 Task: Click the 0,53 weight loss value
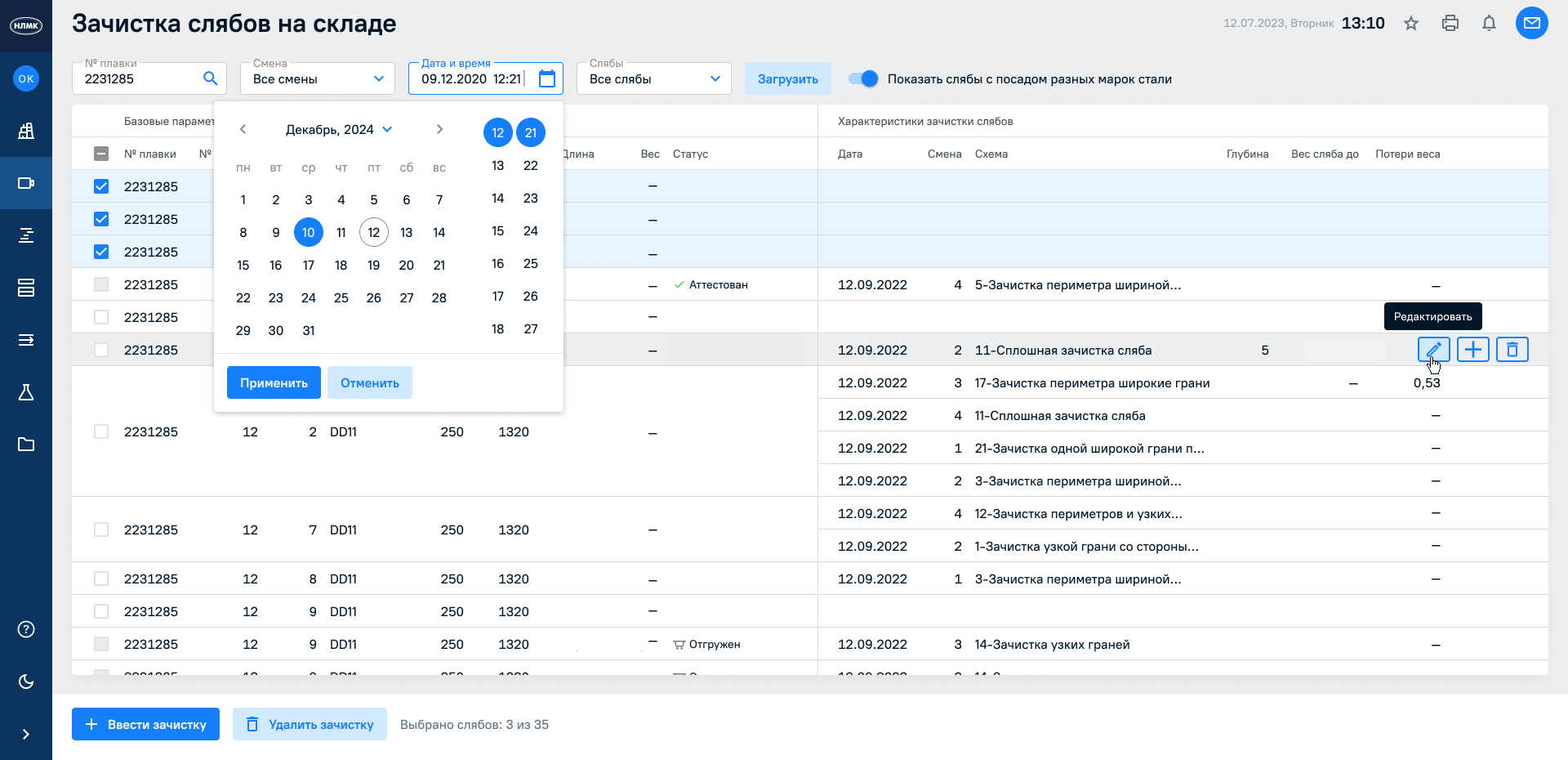pyautogui.click(x=1427, y=382)
